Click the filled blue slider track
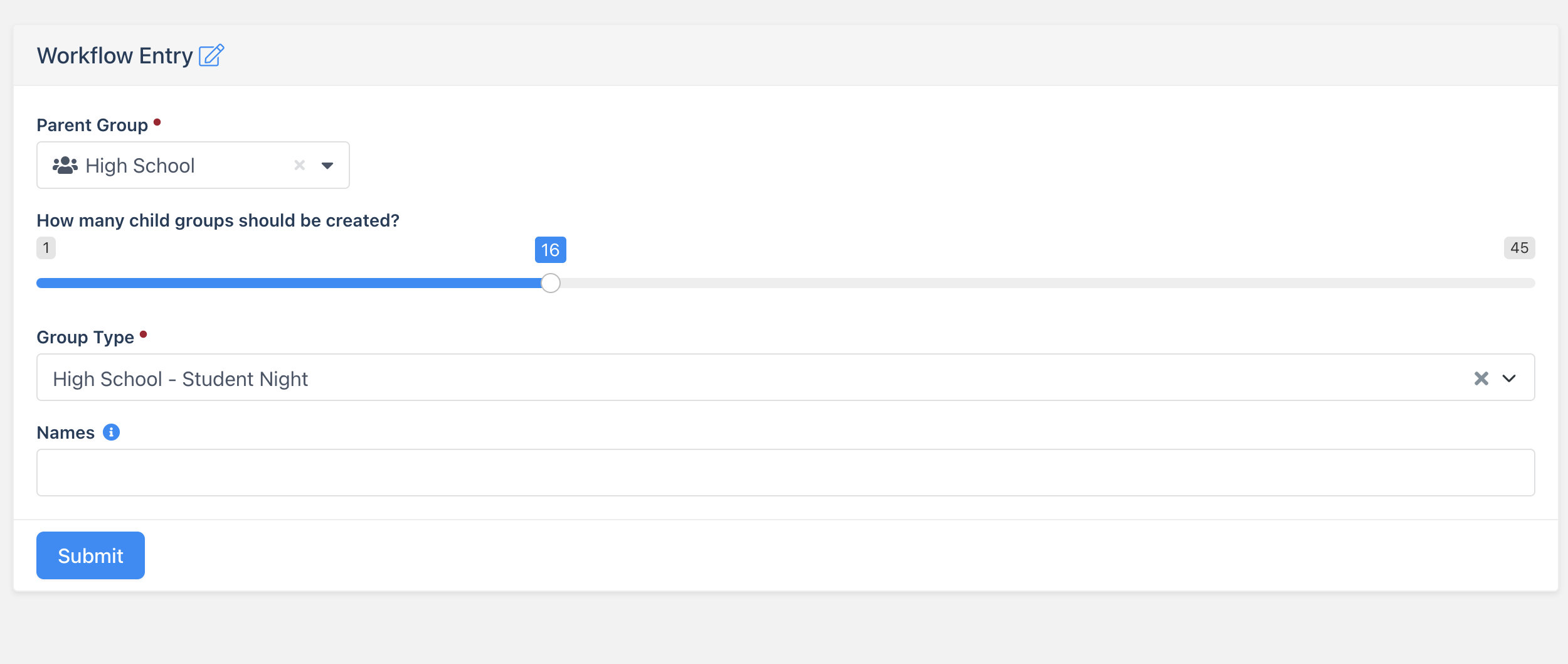 pos(289,283)
